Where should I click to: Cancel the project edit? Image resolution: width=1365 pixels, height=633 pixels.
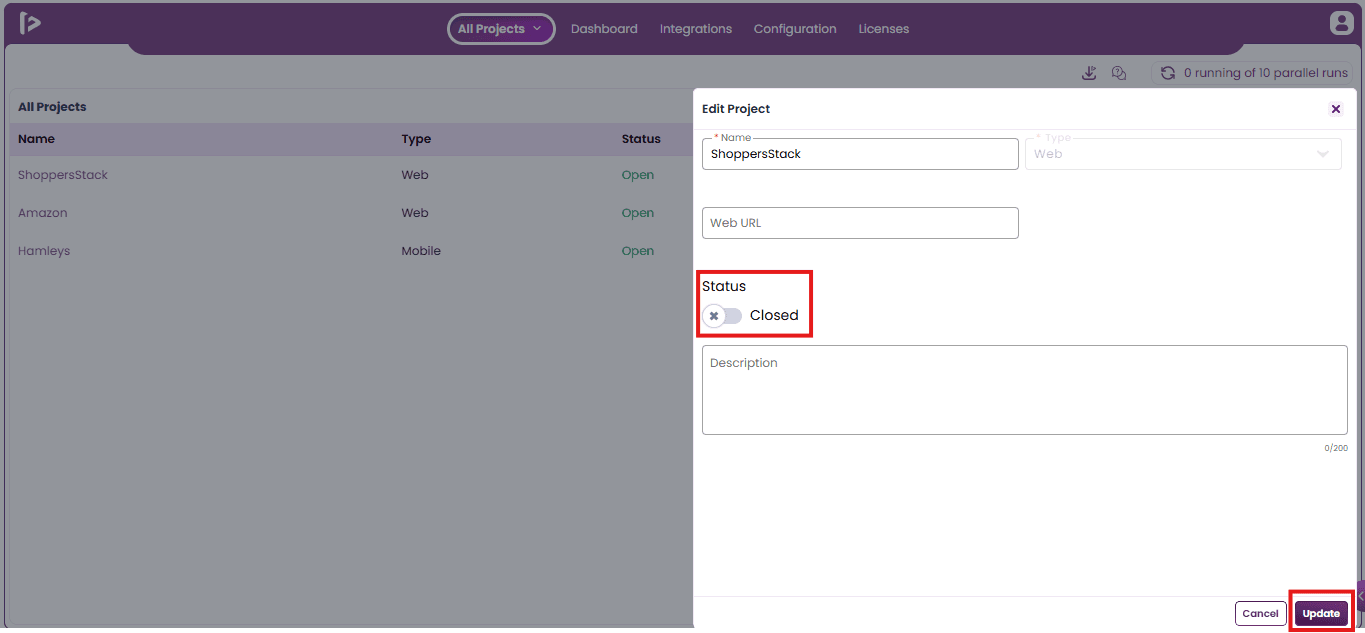1261,613
